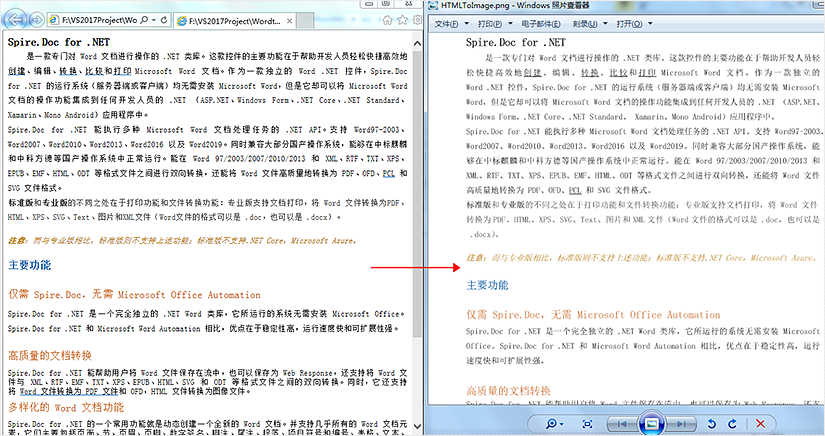Open the 电子邮件(E) menu in Photo Viewer
825x436 pixels.
pos(540,24)
